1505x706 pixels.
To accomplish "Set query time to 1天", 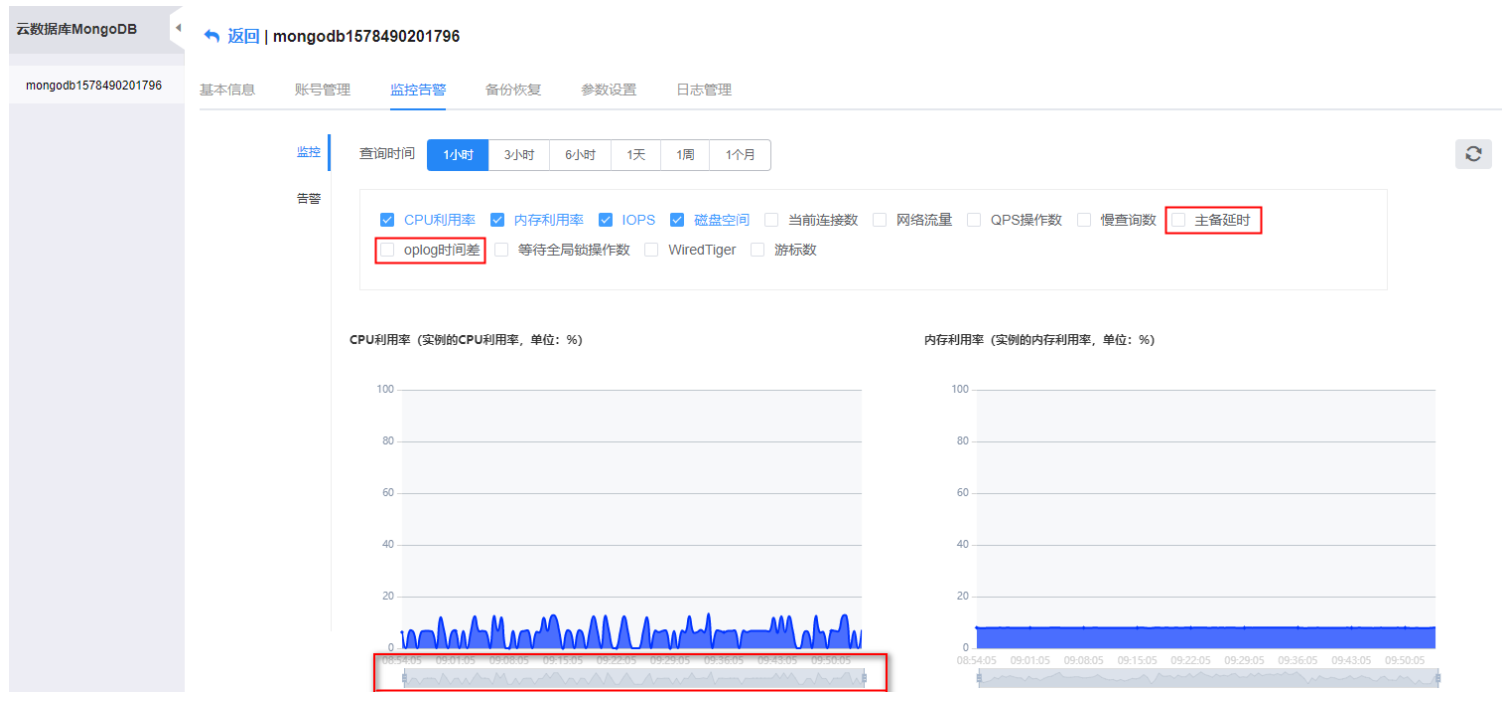I will click(x=636, y=155).
